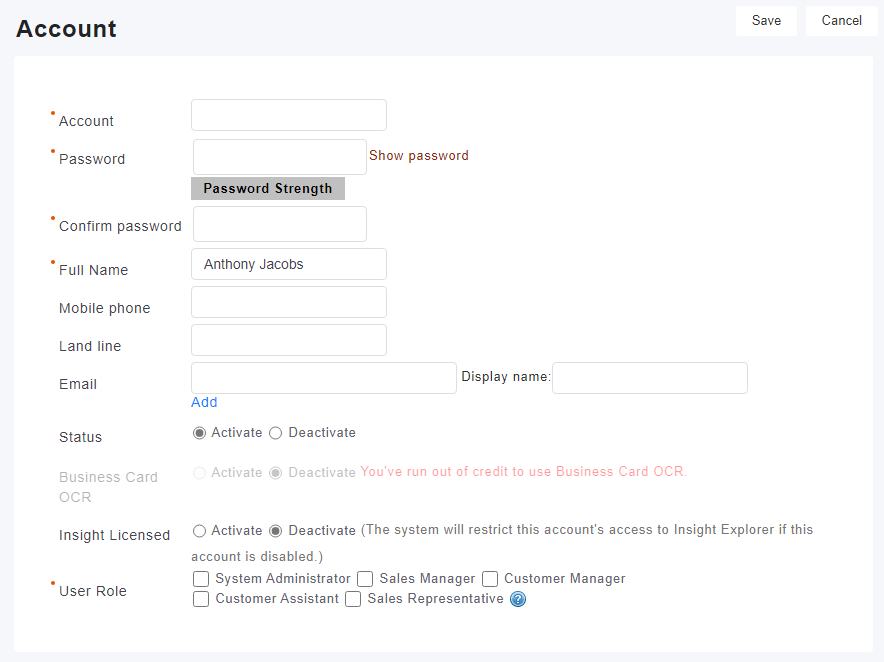The height and width of the screenshot is (662, 884).
Task: Check the System Administrator role checkbox
Action: coord(201,579)
